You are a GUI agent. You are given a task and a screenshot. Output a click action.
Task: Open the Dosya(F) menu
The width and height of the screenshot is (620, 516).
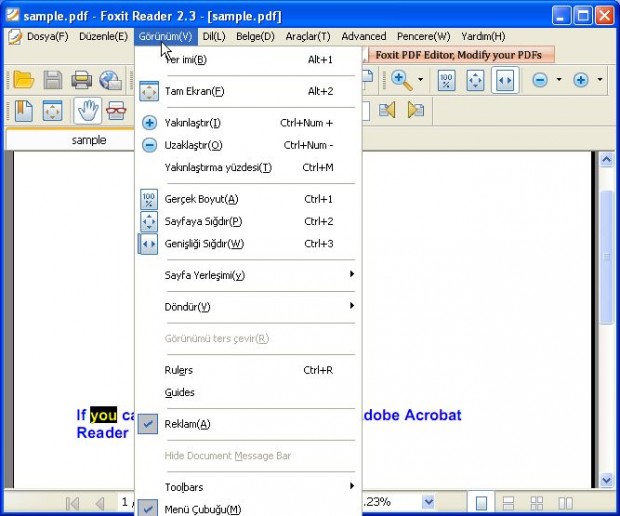(47, 36)
